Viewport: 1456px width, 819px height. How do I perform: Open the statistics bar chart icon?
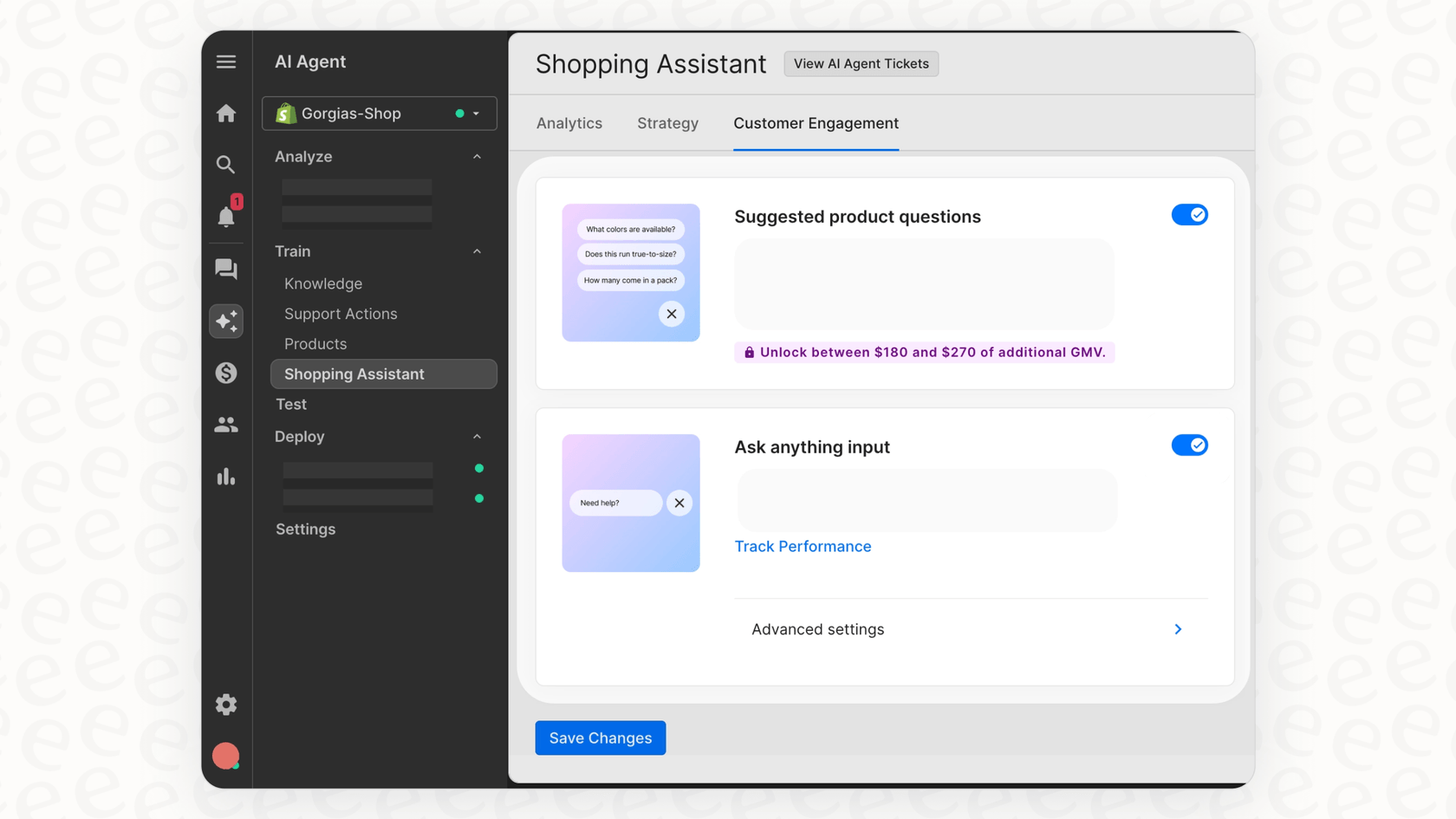point(226,476)
